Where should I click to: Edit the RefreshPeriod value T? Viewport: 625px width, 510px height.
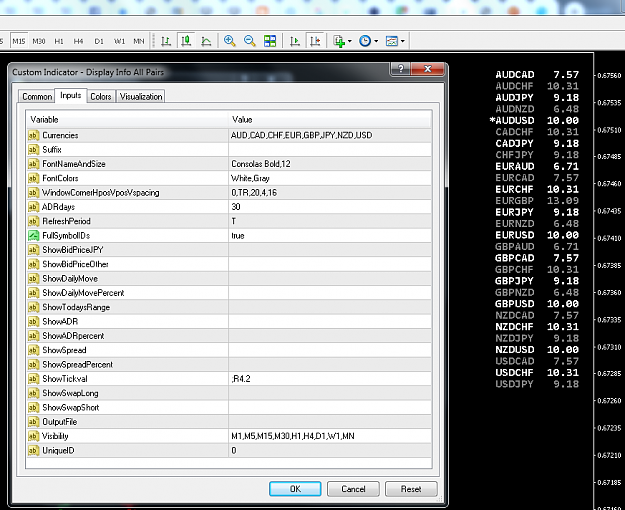click(x=330, y=221)
